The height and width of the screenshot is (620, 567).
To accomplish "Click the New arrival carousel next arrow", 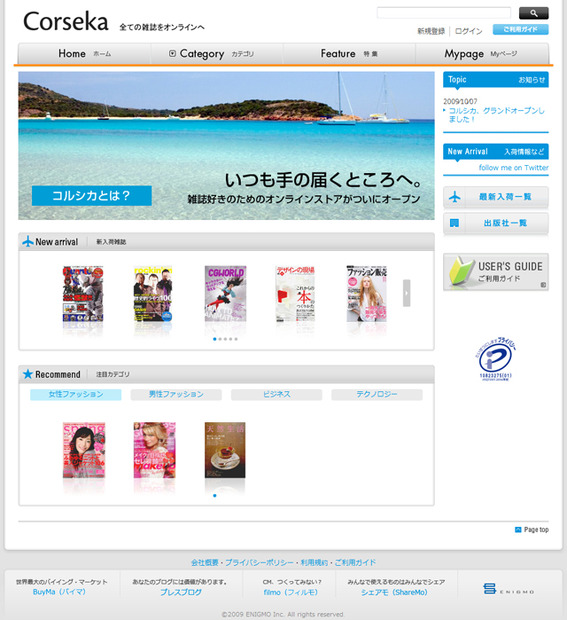I will (x=406, y=293).
